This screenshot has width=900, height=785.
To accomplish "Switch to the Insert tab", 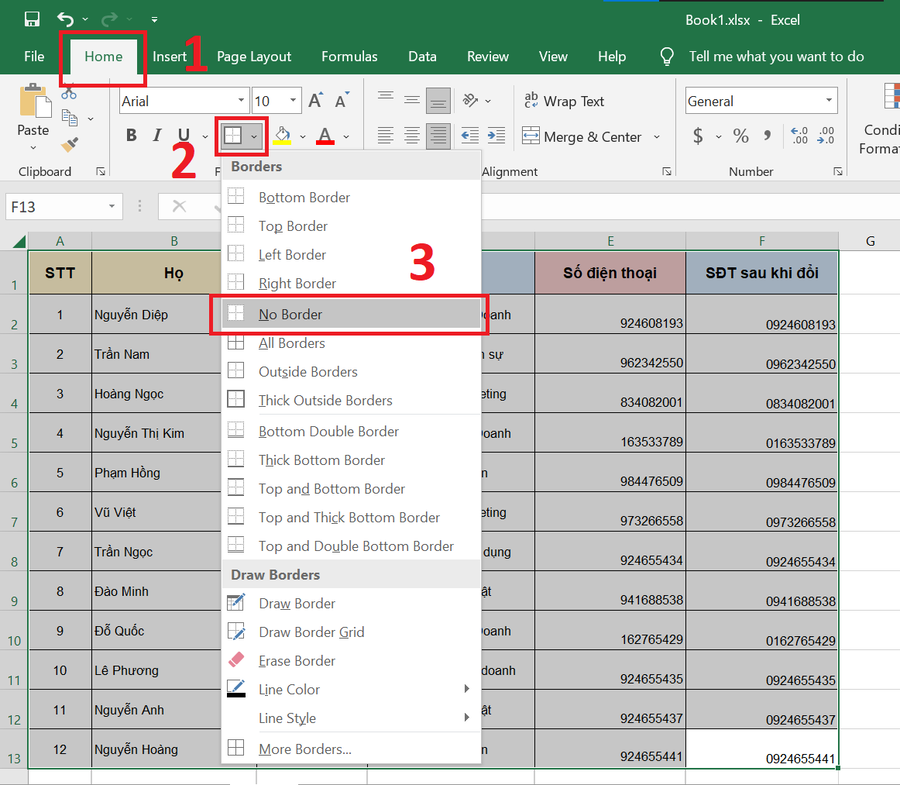I will point(169,56).
